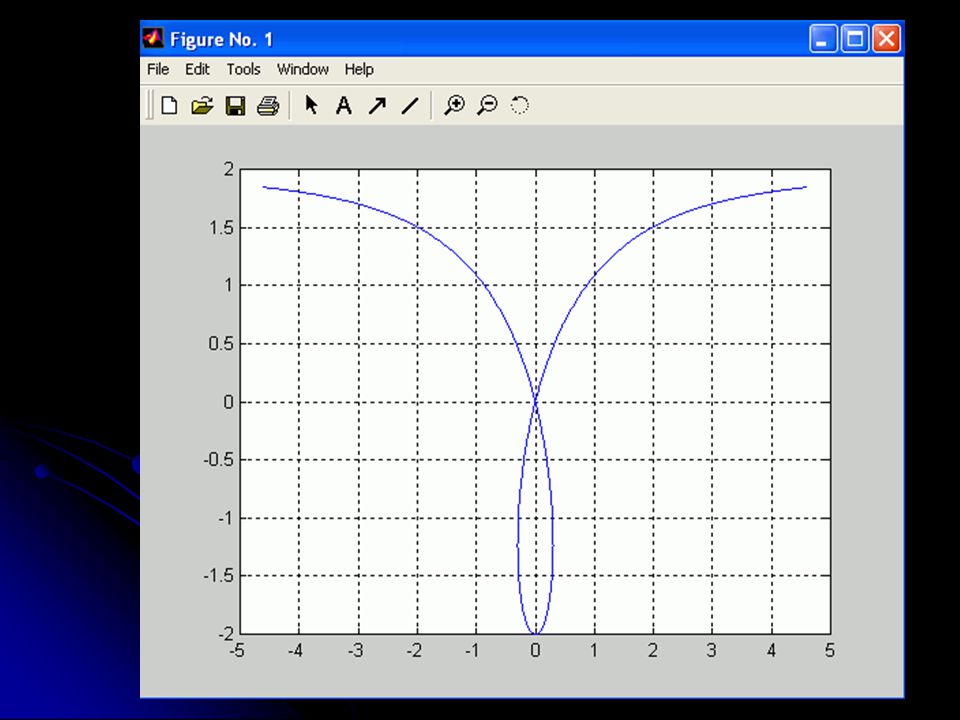
Task: Click the y-axis tick label 2
Action: click(228, 169)
